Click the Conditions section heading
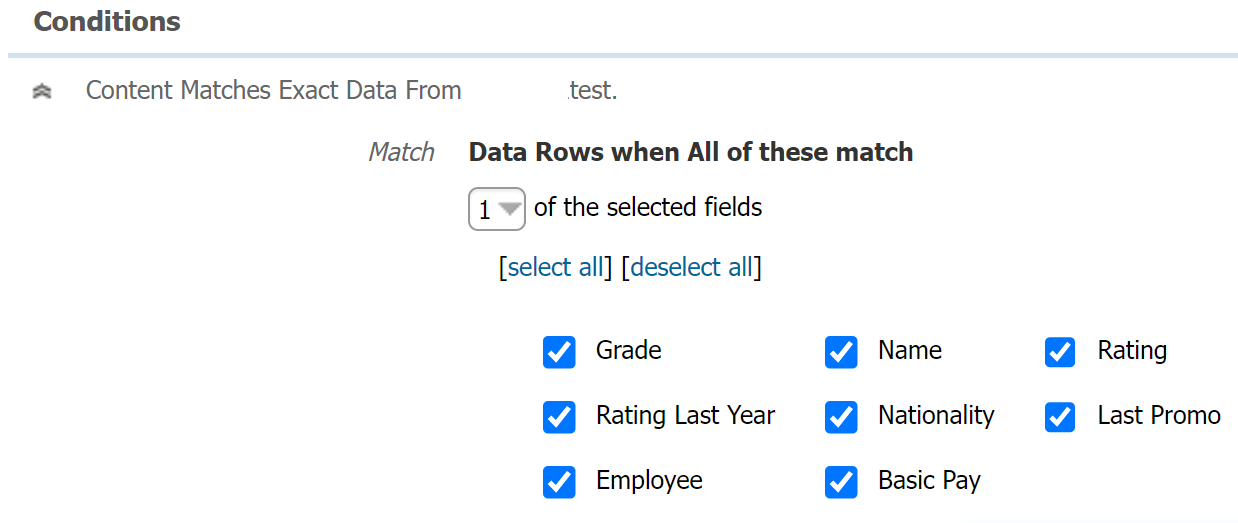Screen dimensions: 1238x523 click(107, 22)
